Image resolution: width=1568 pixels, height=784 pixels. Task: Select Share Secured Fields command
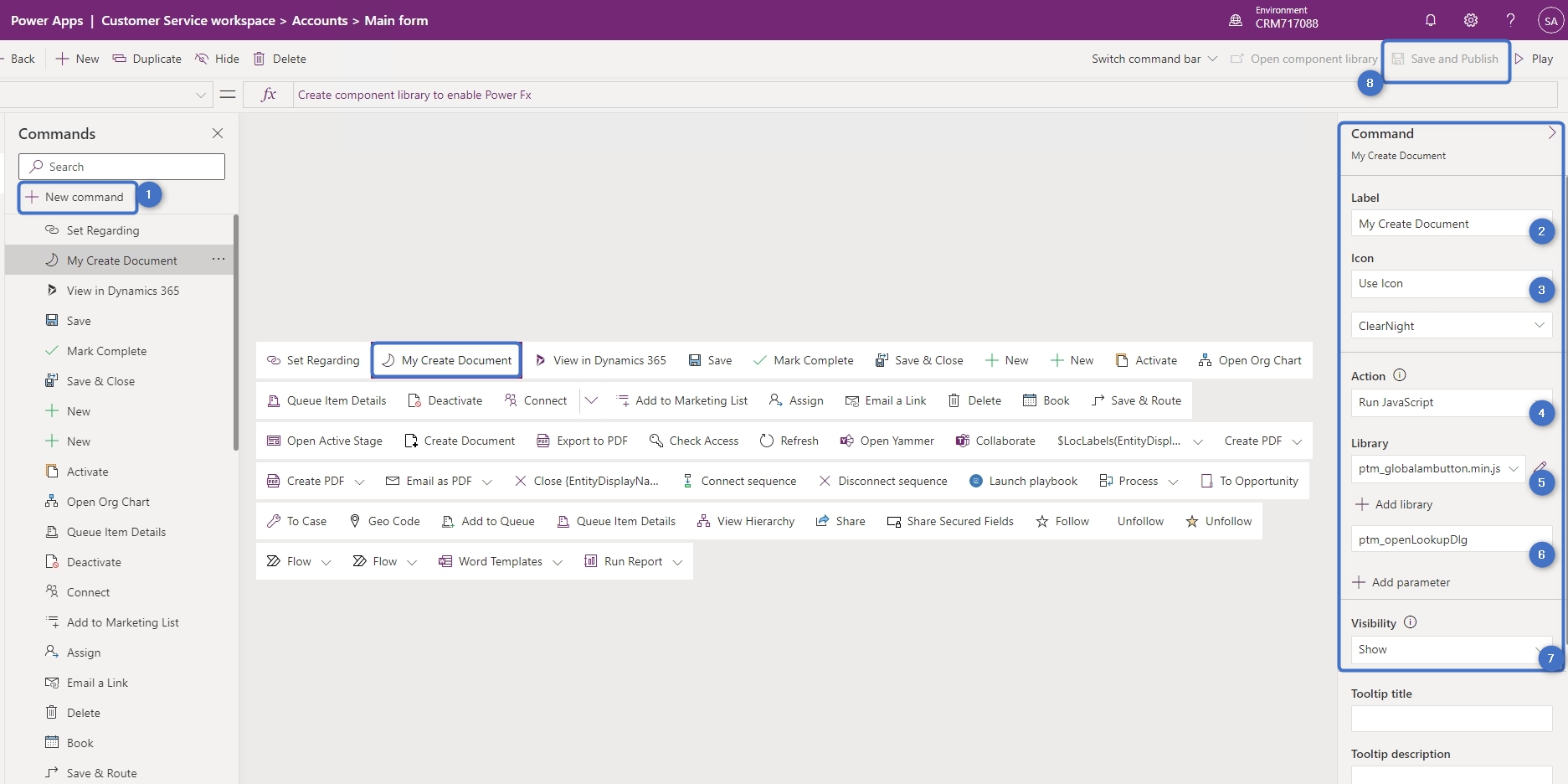950,521
